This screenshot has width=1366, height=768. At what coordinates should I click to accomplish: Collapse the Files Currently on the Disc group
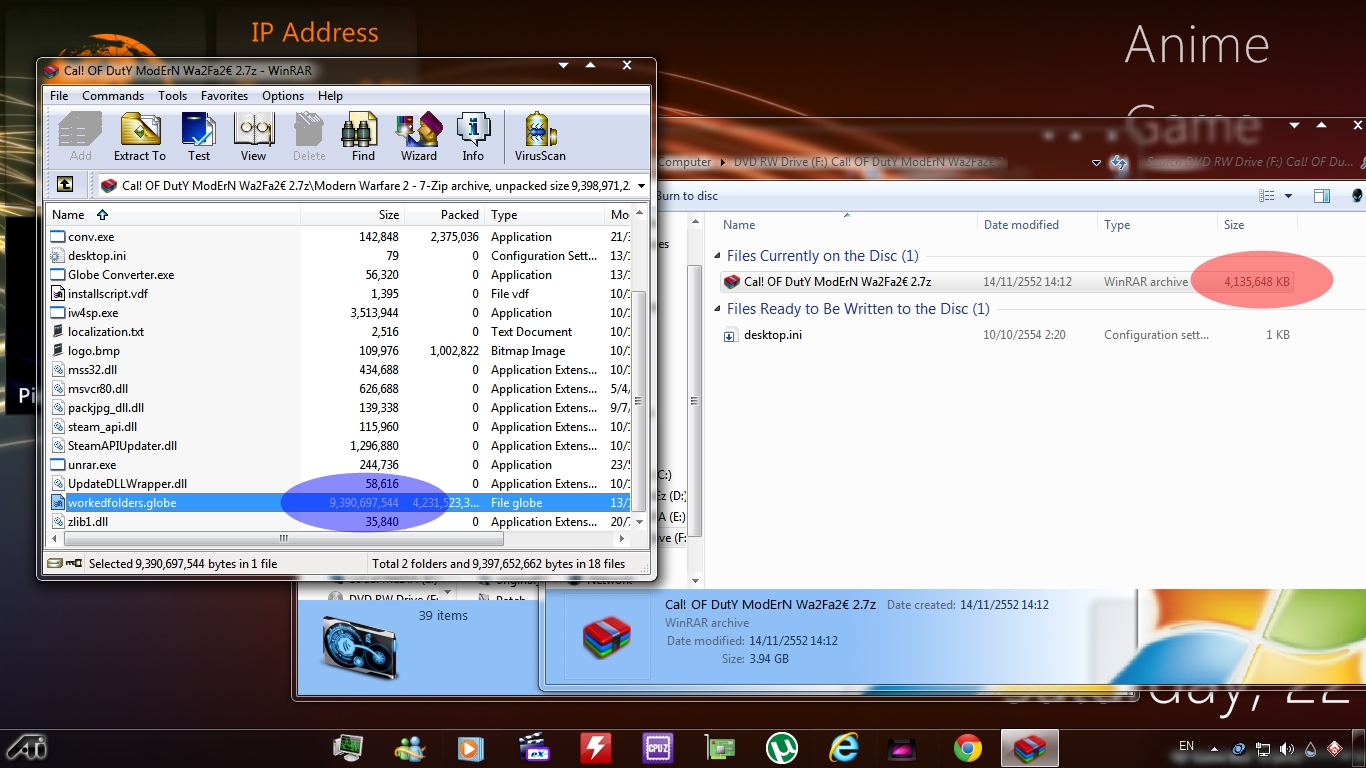(718, 256)
